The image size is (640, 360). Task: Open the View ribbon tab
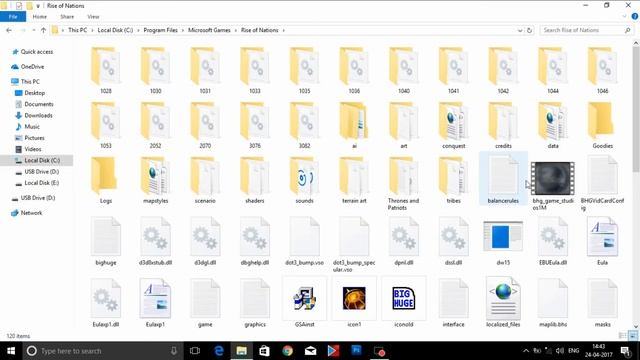pyautogui.click(x=93, y=17)
